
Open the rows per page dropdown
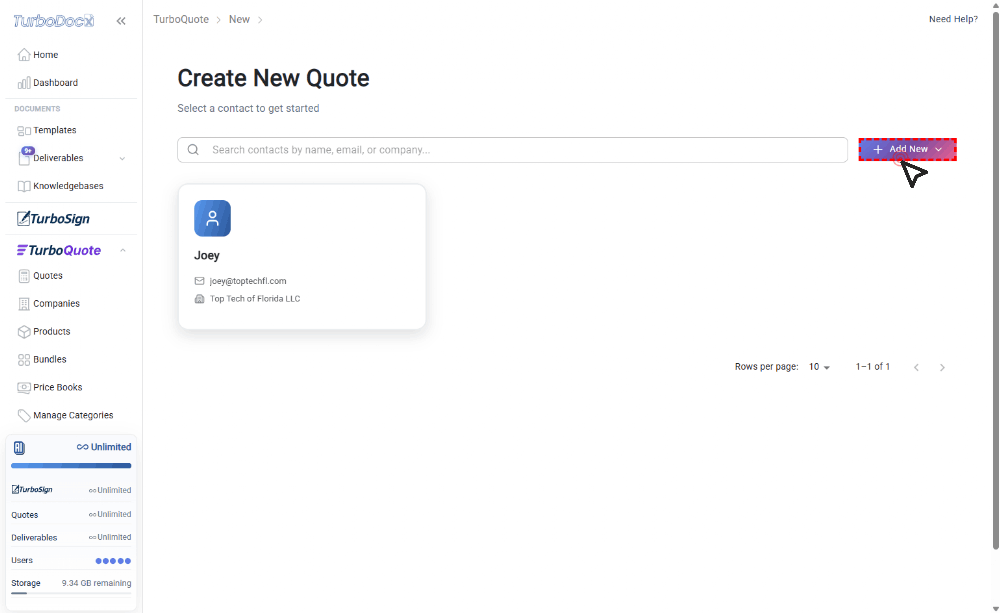tap(819, 367)
